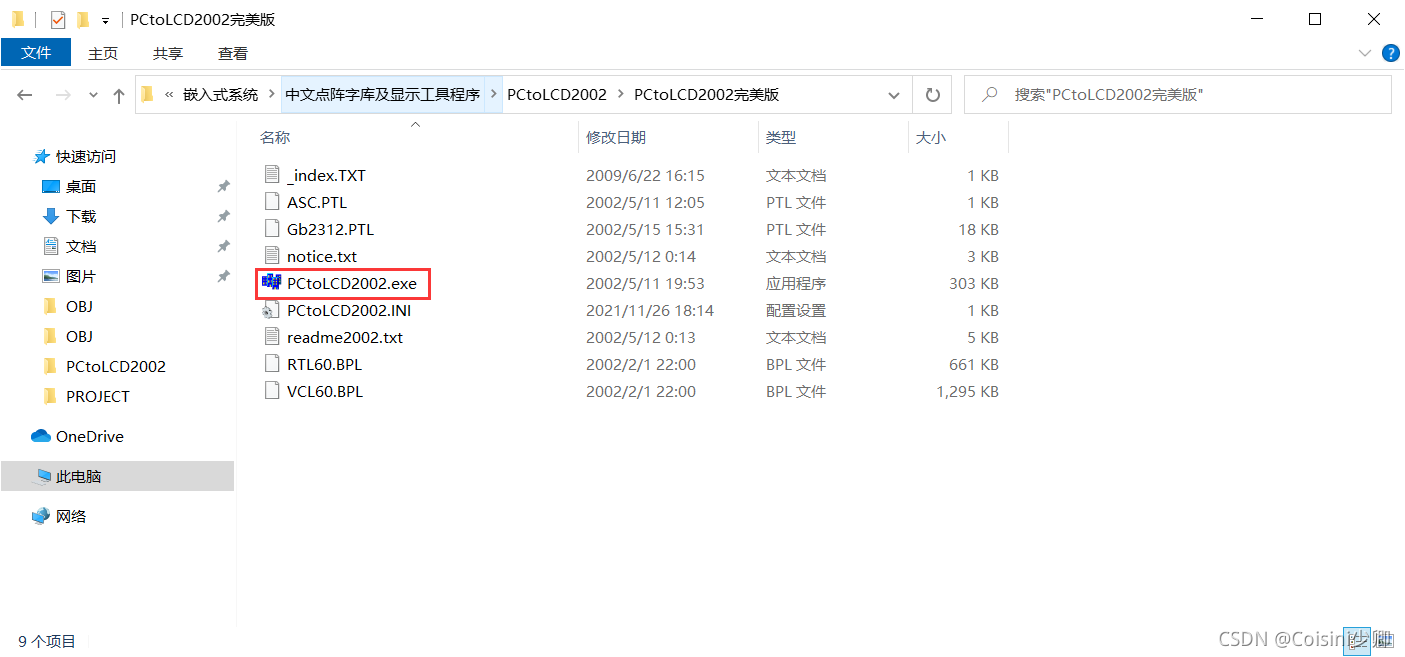The width and height of the screenshot is (1405, 657).
Task: Open the 共享 (Share) ribbon tab
Action: pyautogui.click(x=168, y=53)
